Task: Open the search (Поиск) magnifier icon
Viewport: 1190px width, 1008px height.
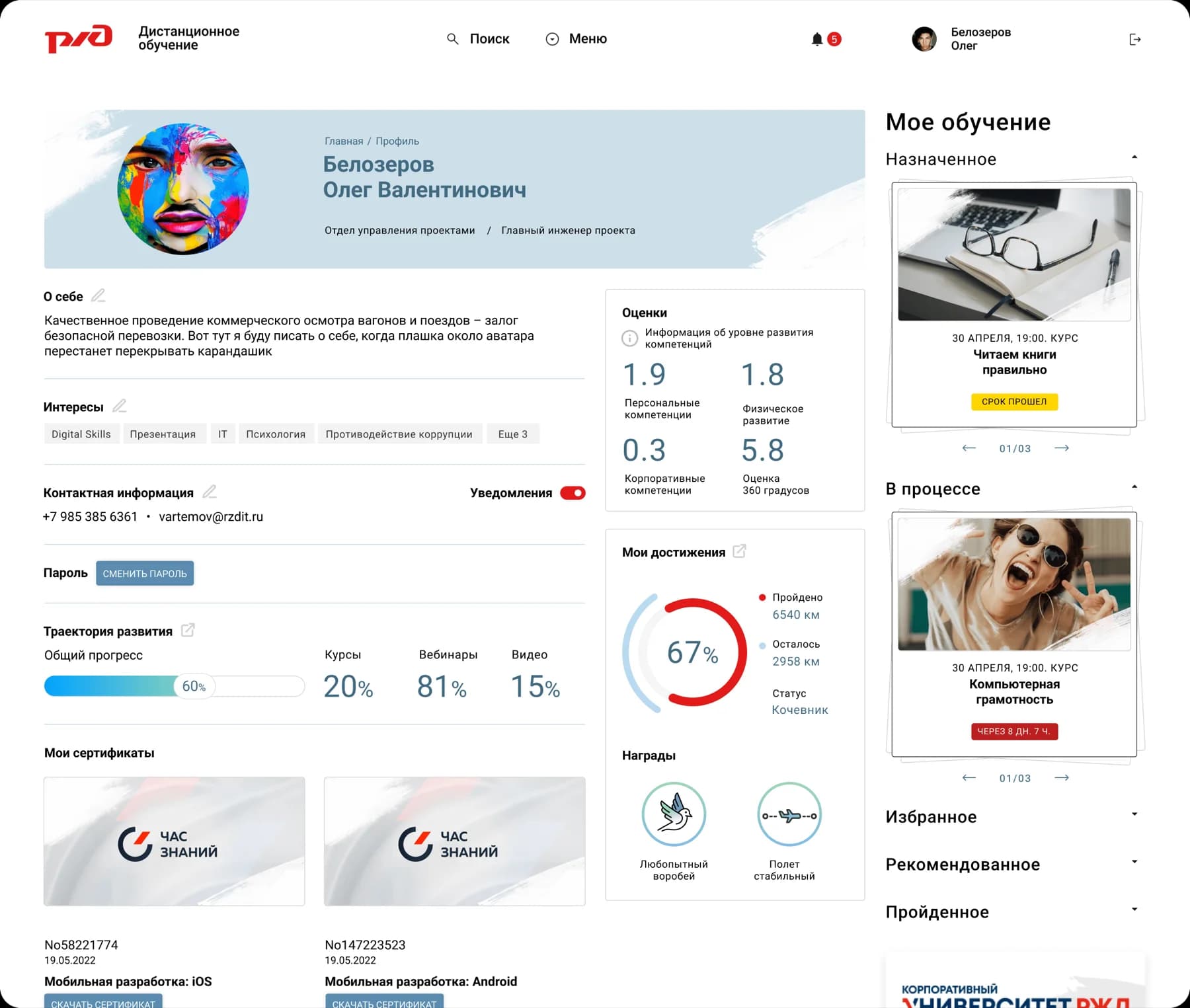Action: [453, 39]
